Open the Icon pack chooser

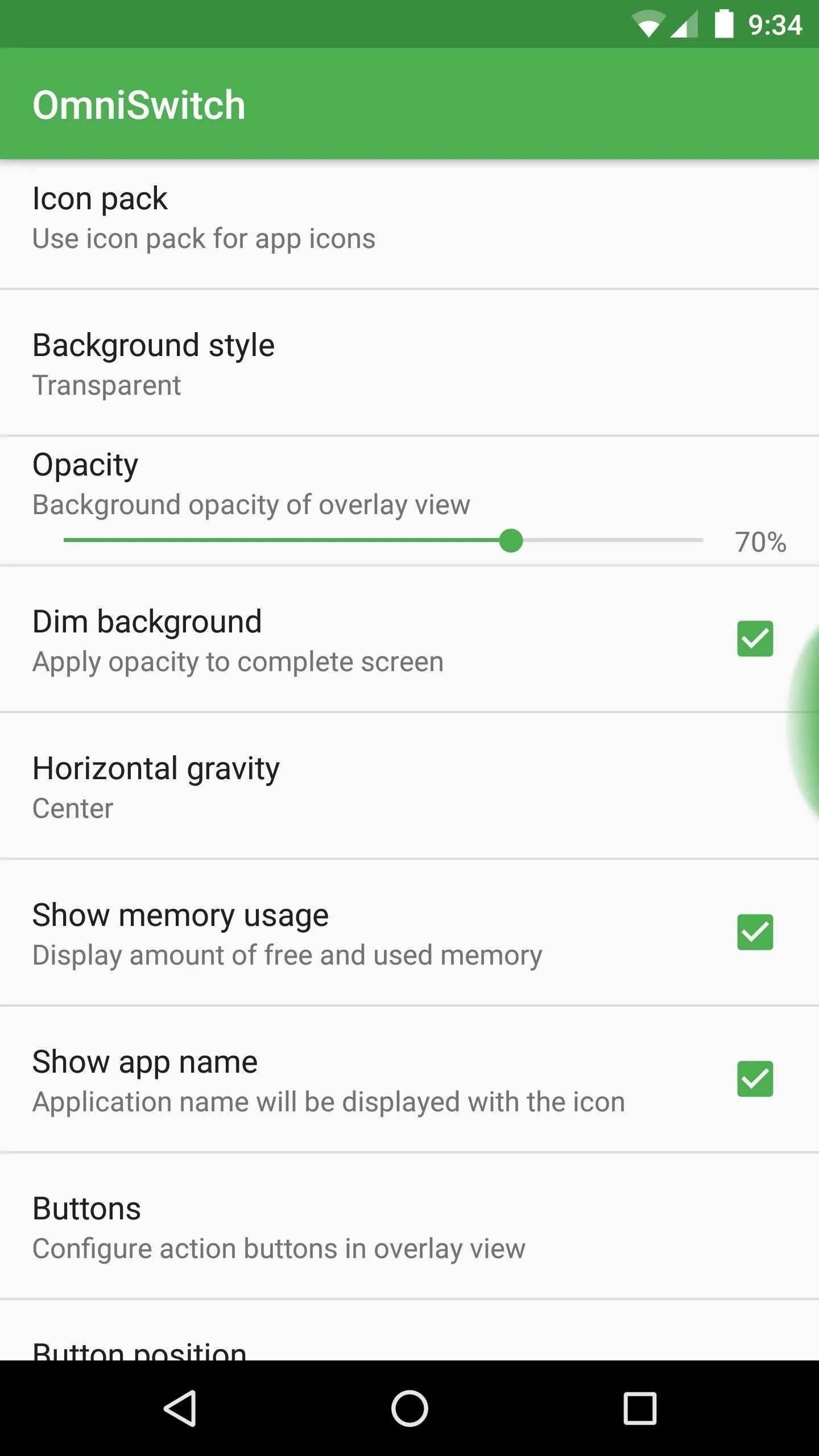pos(409,225)
